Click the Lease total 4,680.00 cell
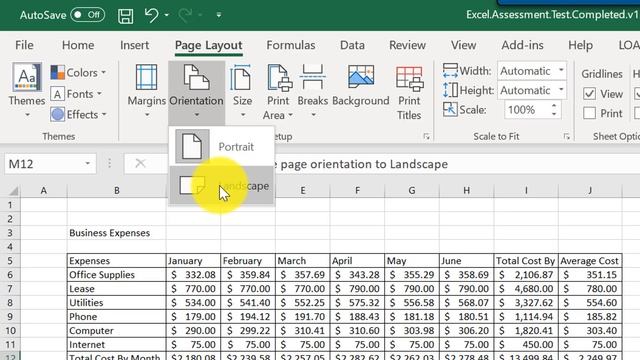The image size is (640, 360). click(x=526, y=289)
